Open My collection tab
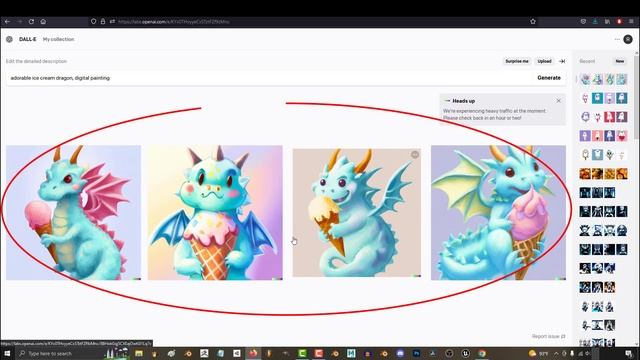The height and width of the screenshot is (360, 640). point(58,39)
